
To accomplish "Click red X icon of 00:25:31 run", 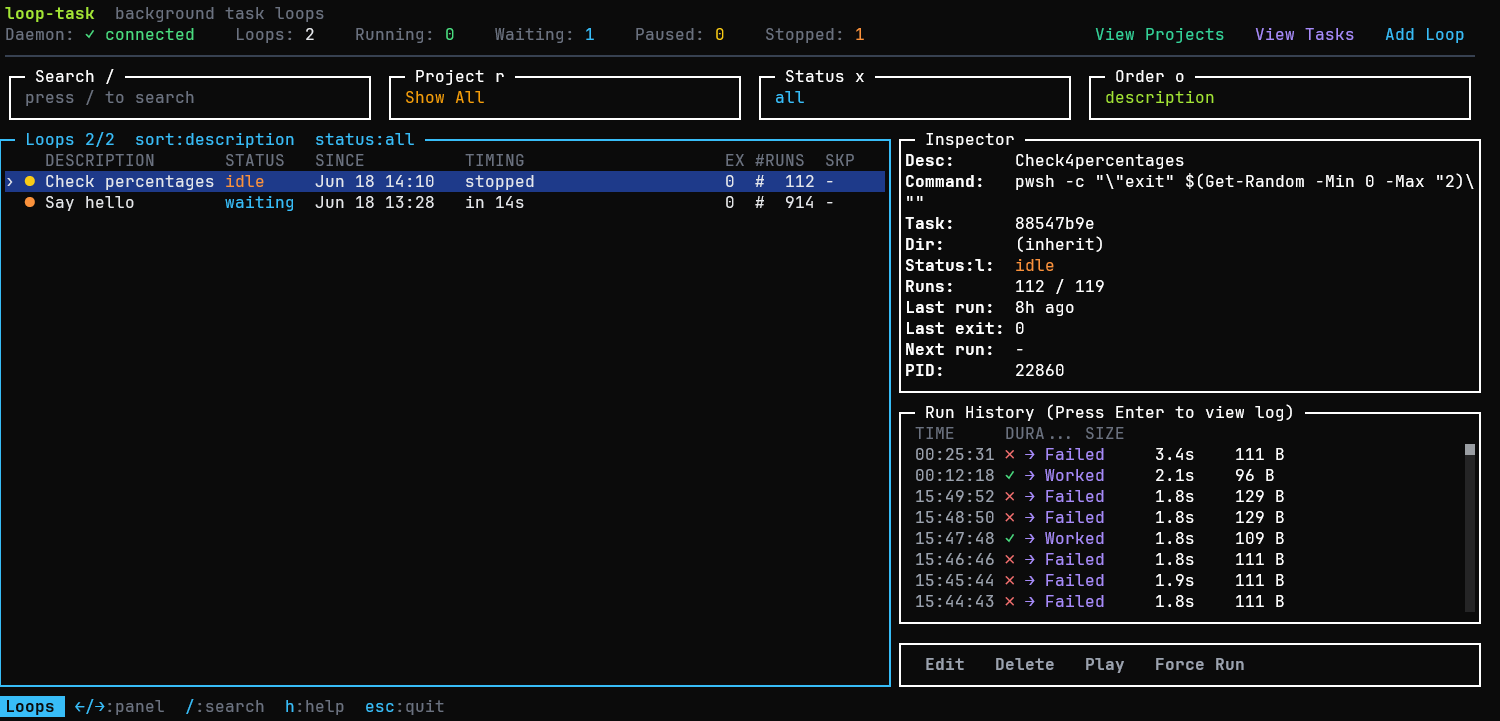I will point(1010,454).
